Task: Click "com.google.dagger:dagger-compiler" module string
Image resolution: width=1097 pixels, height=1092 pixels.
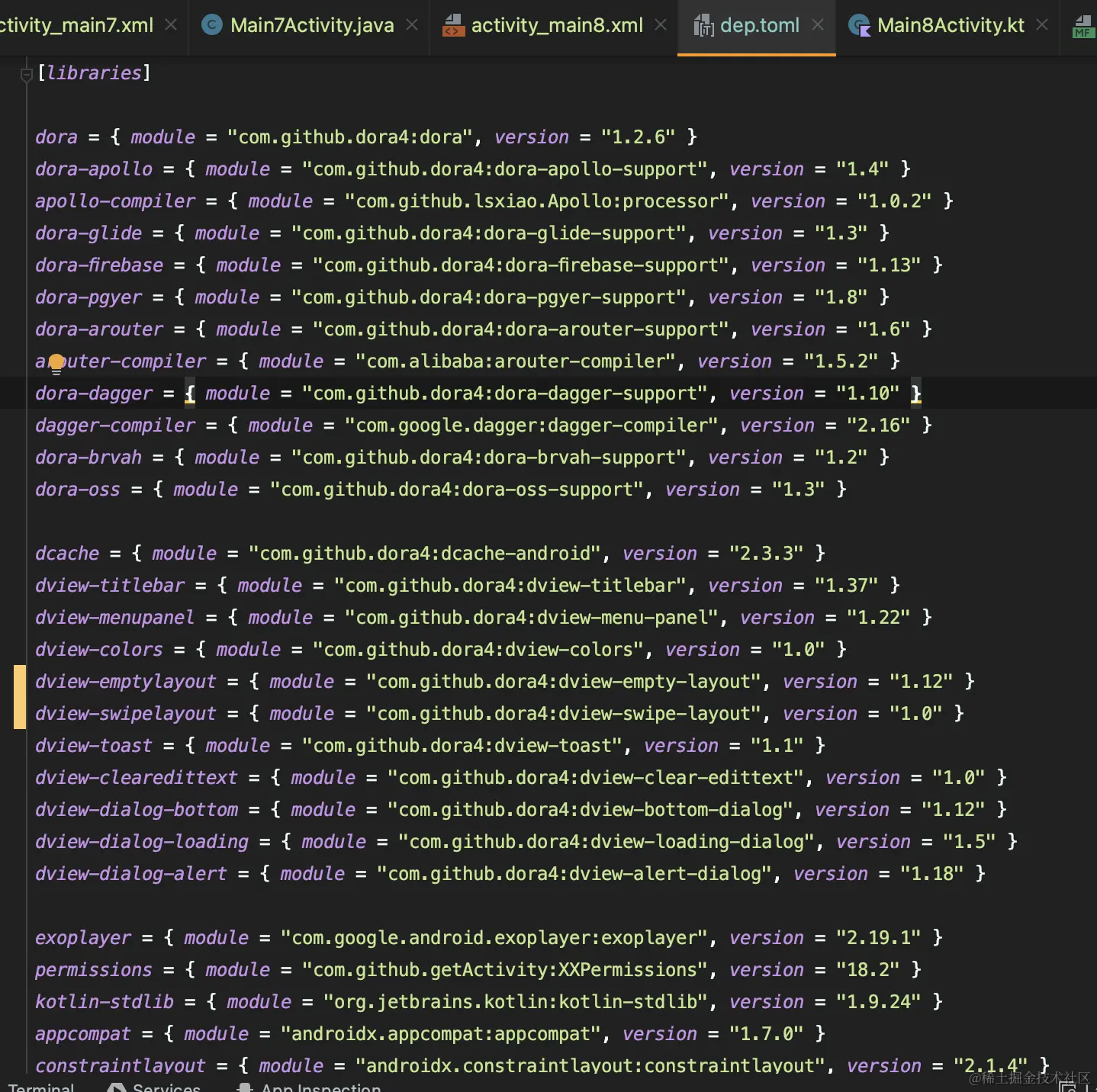Action: [x=537, y=426]
